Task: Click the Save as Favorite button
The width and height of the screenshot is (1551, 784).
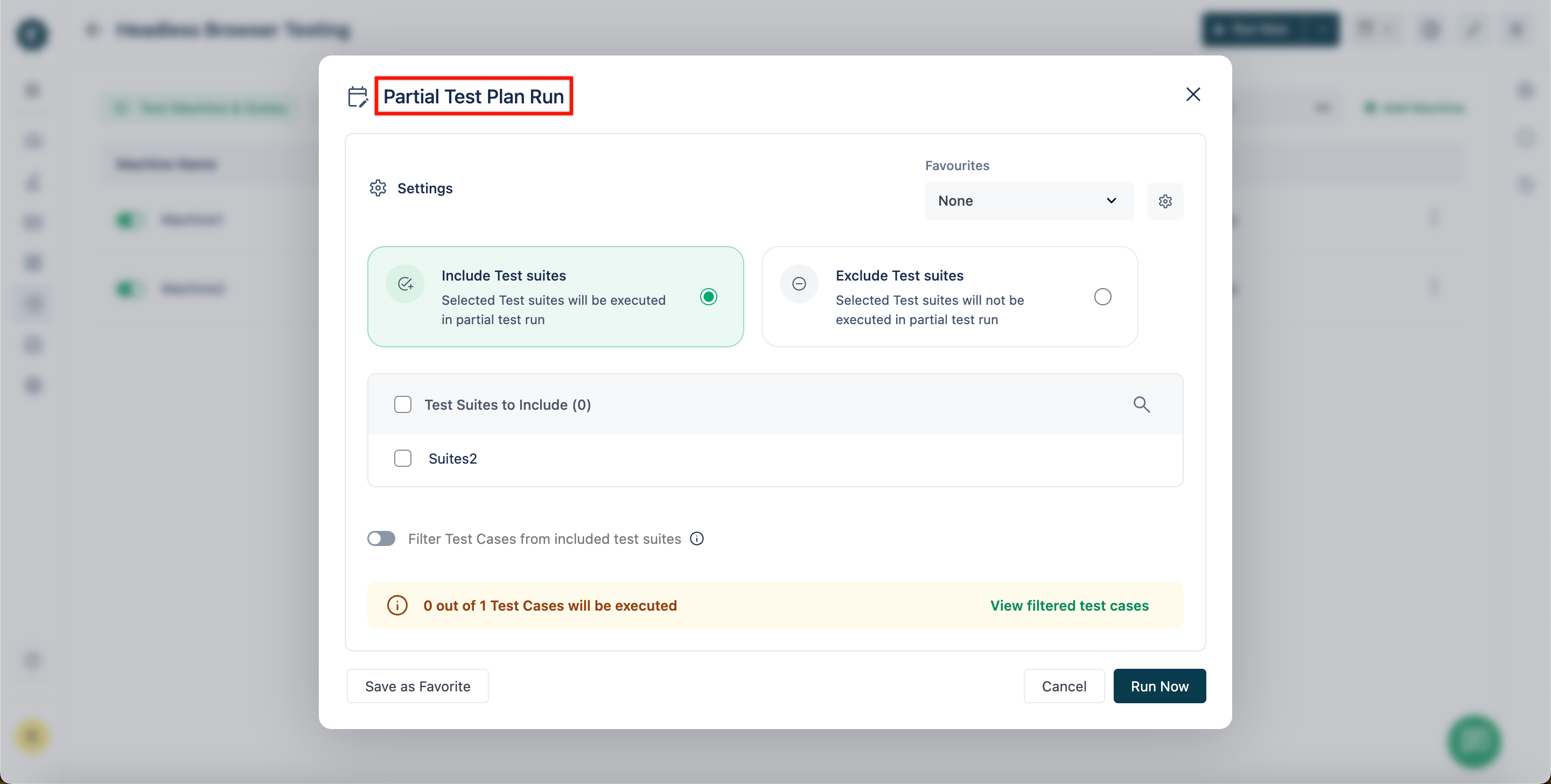Action: pos(418,686)
